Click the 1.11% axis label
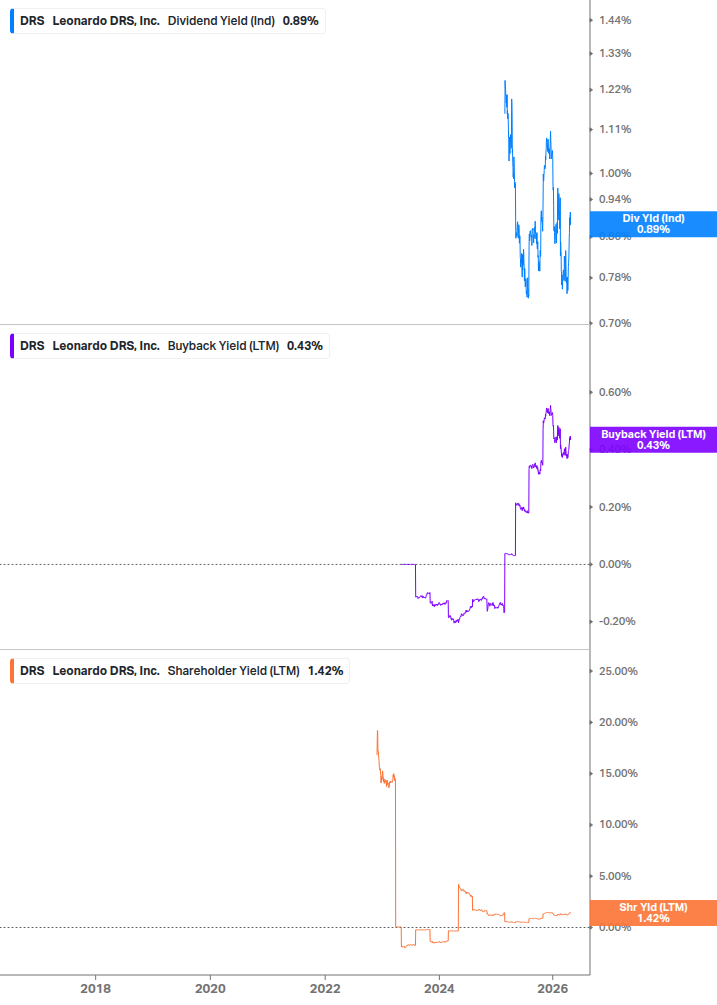The width and height of the screenshot is (717, 1005). (615, 129)
